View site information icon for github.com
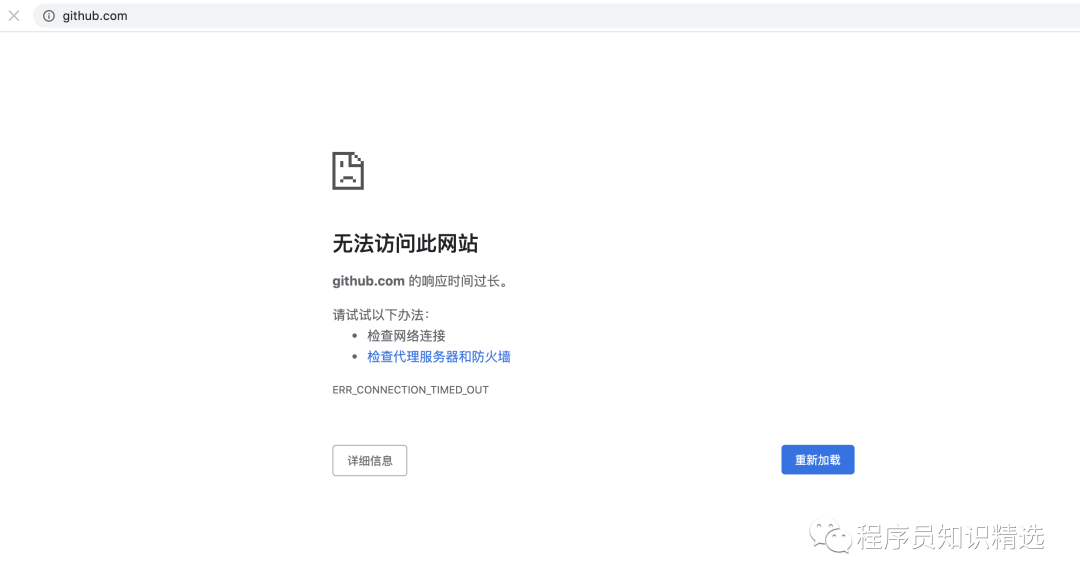 click(x=49, y=16)
